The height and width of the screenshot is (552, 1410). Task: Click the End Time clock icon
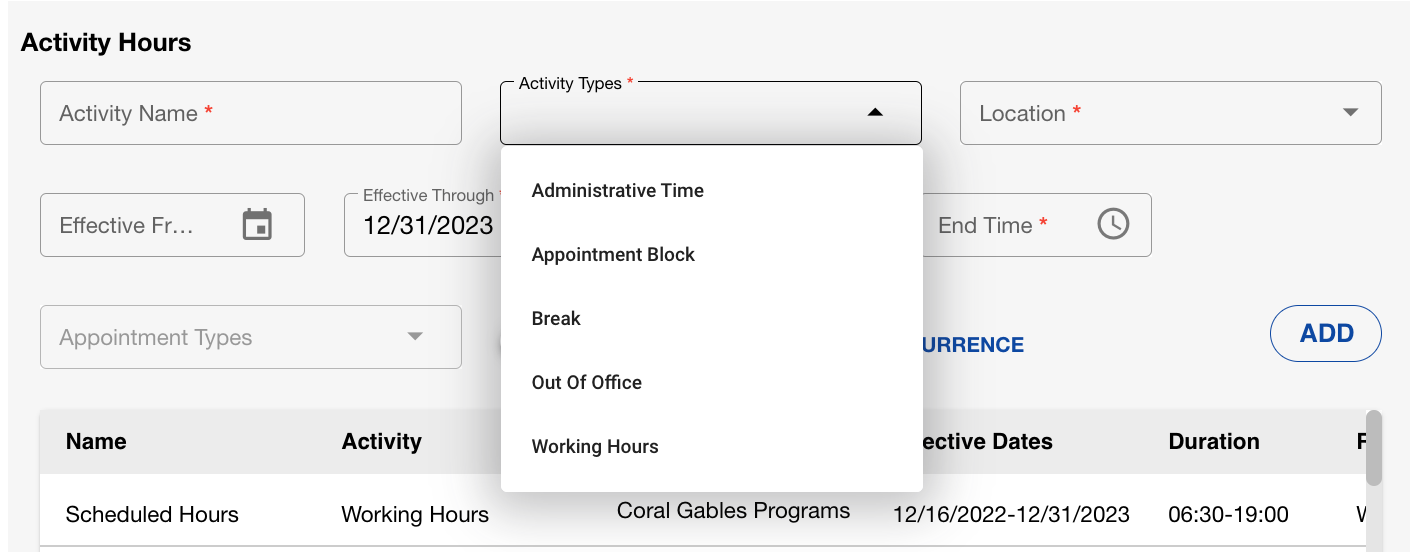1113,225
